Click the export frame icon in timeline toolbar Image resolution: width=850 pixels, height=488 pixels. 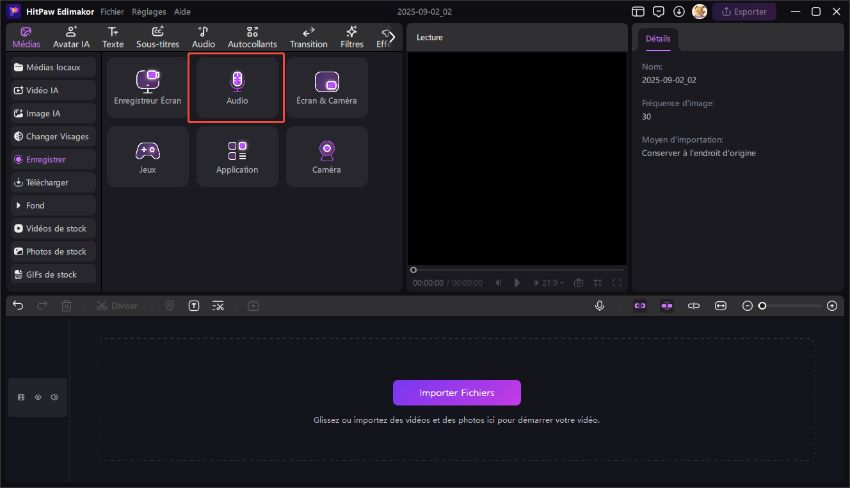[253, 306]
